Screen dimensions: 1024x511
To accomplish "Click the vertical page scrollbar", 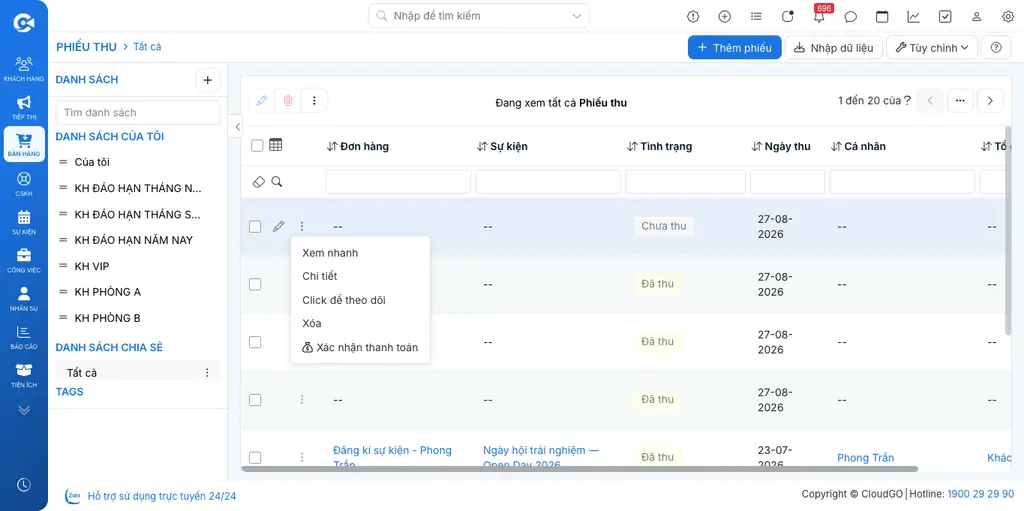I will coord(1008,229).
